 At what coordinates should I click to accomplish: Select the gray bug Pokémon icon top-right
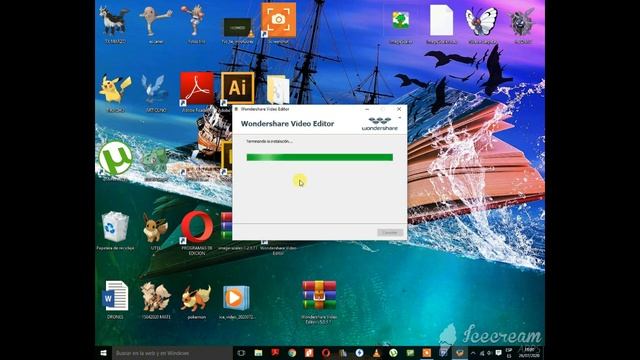click(522, 22)
